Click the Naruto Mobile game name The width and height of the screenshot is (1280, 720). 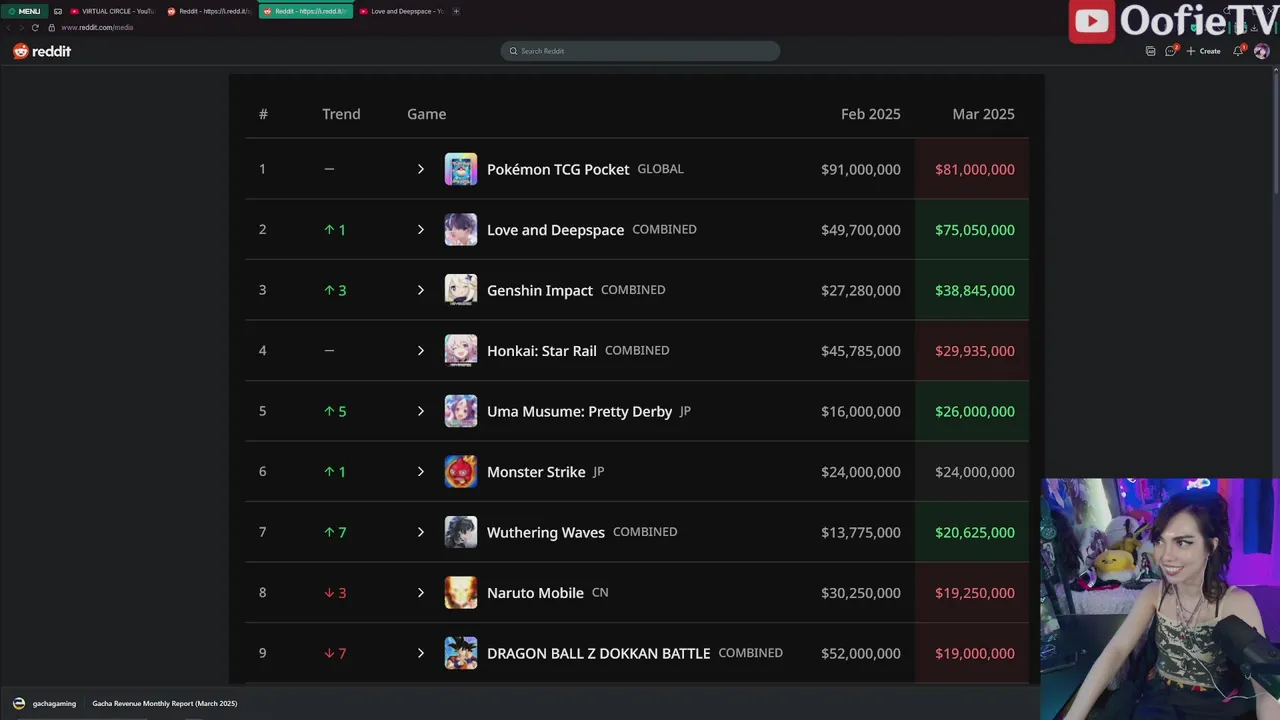click(x=535, y=593)
